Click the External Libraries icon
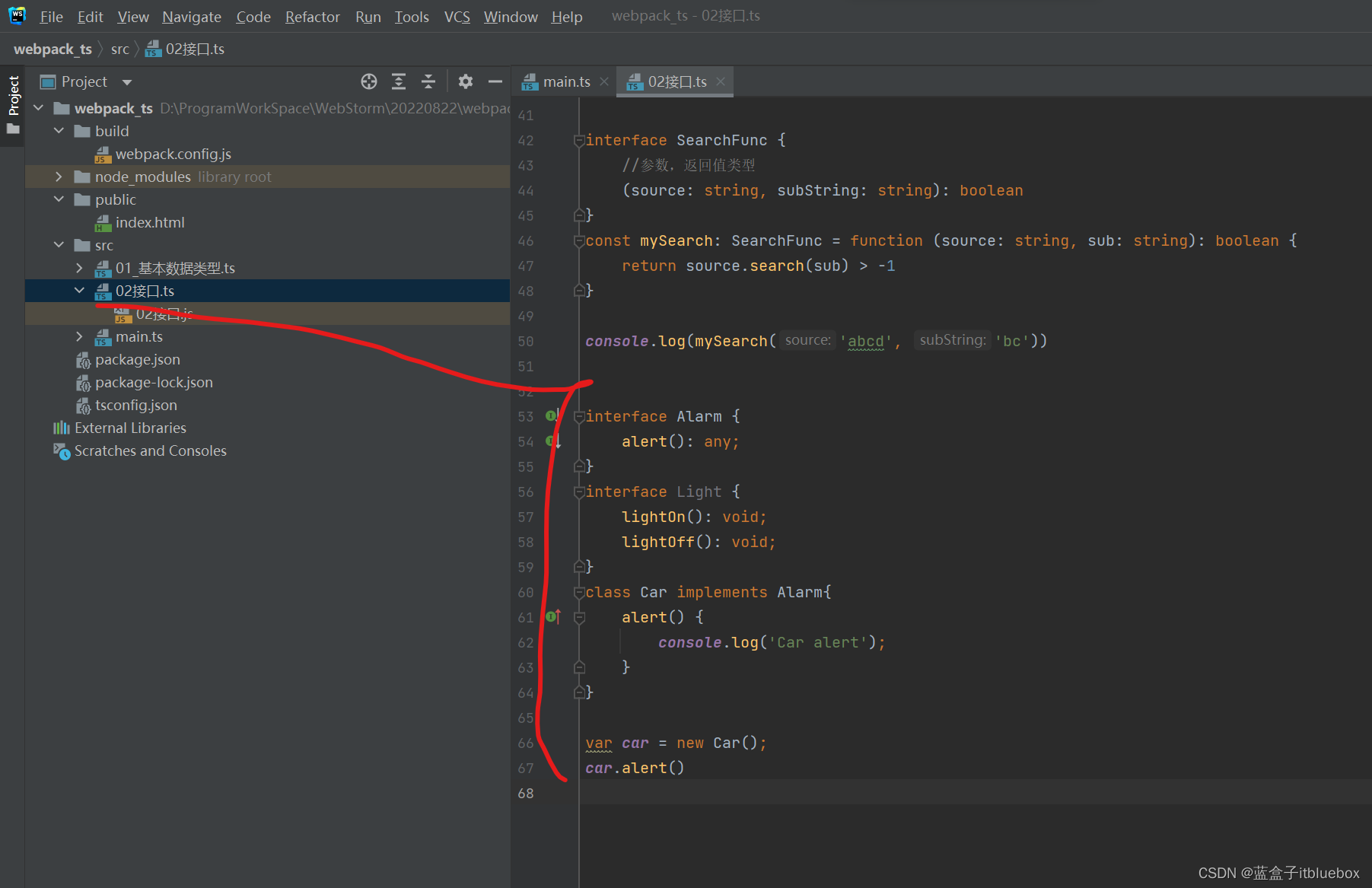The image size is (1372, 888). [62, 428]
